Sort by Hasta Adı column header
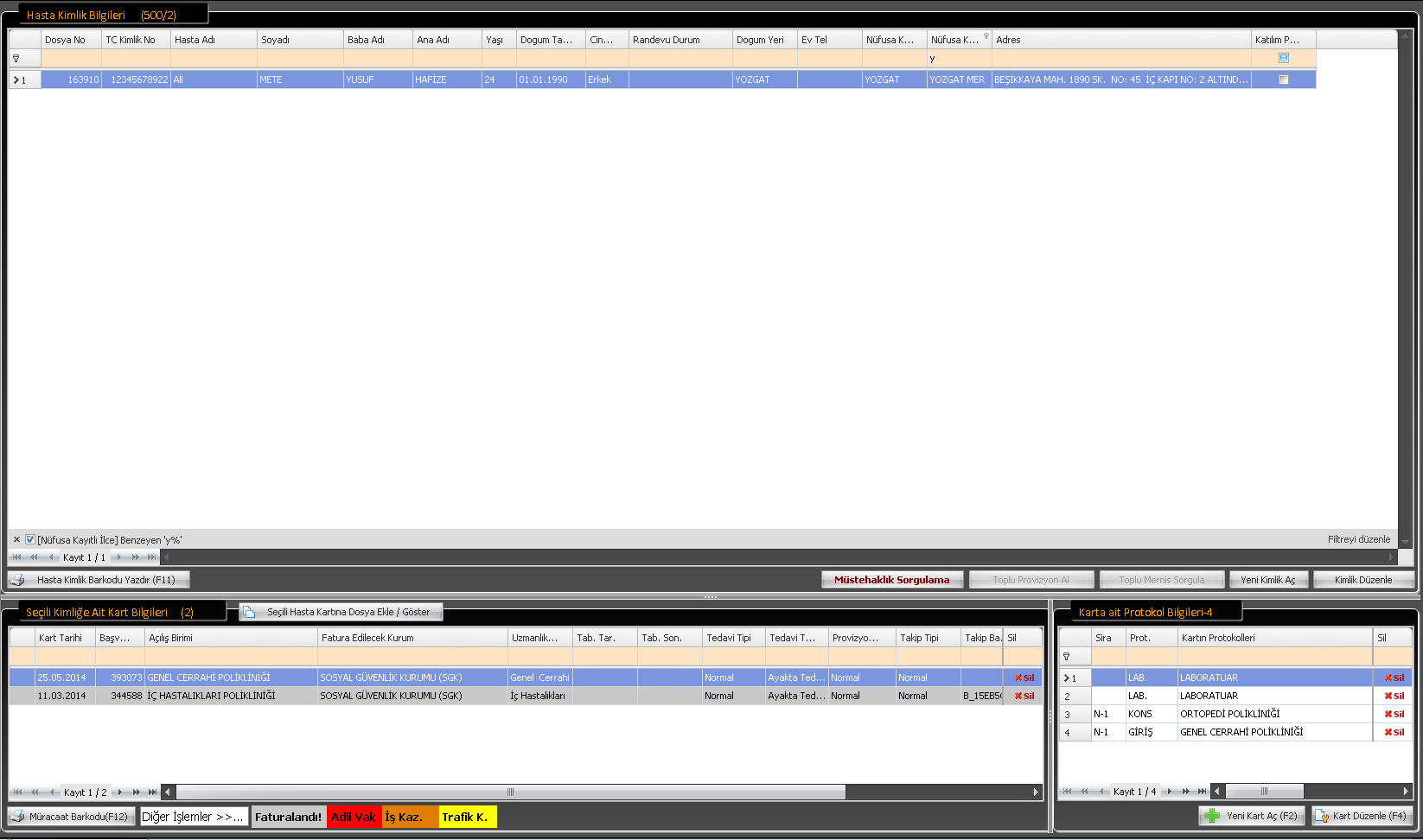Screen dimensions: 1423x840 (x=214, y=40)
